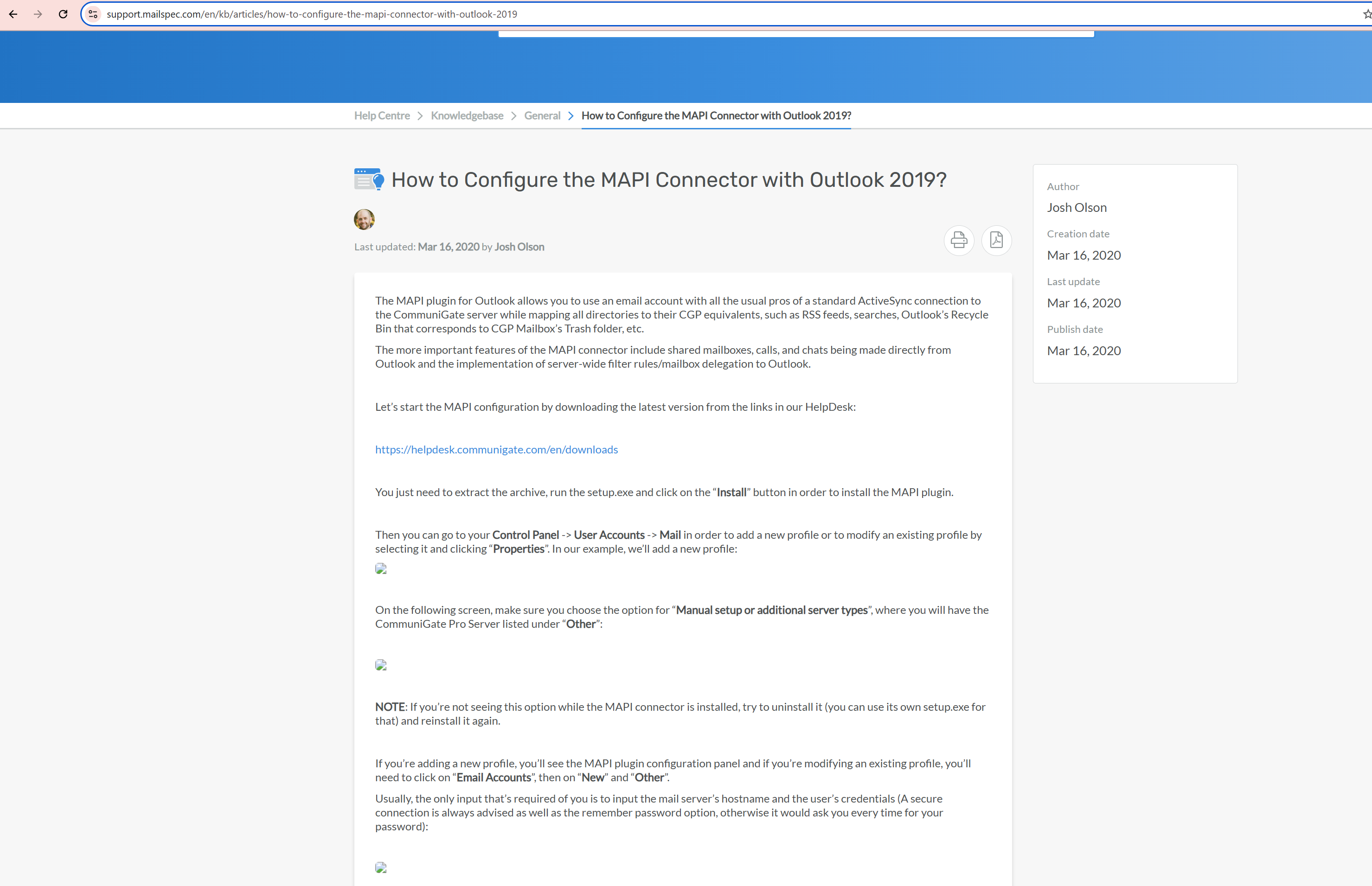Click the browser back arrow
Screen dimensions: 1372x886
(13, 14)
